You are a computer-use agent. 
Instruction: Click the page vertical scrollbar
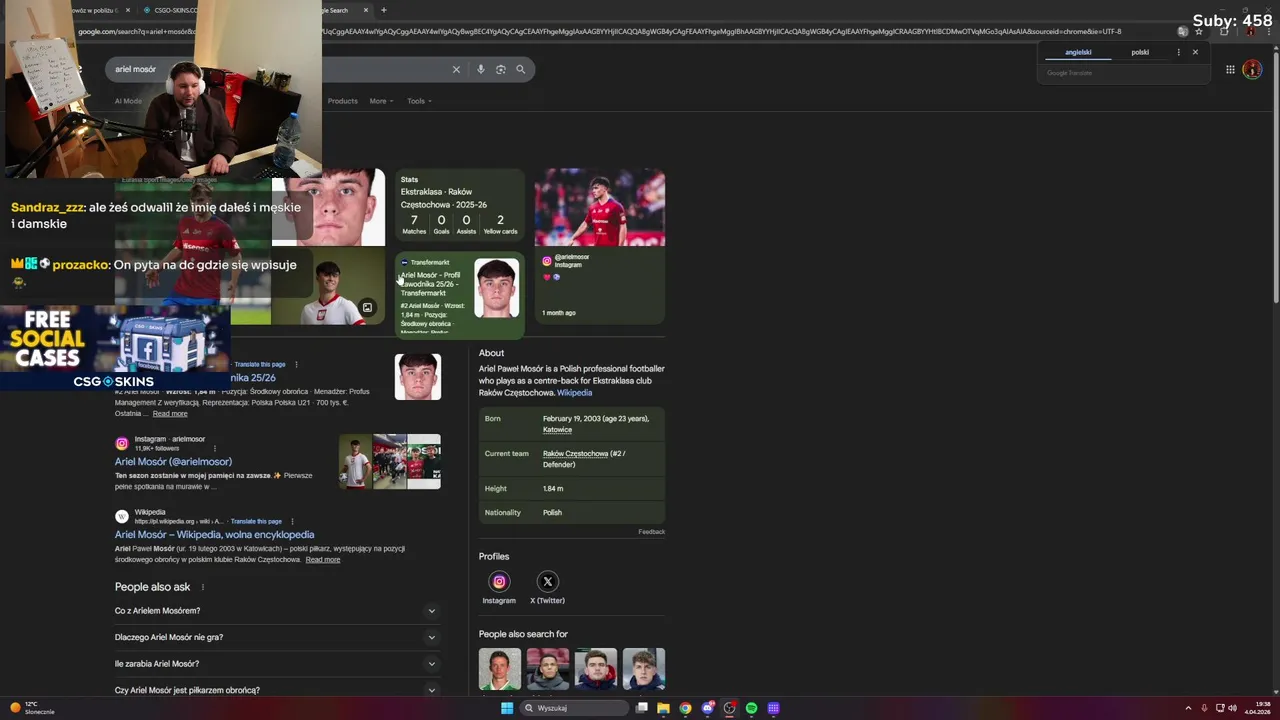click(1276, 180)
